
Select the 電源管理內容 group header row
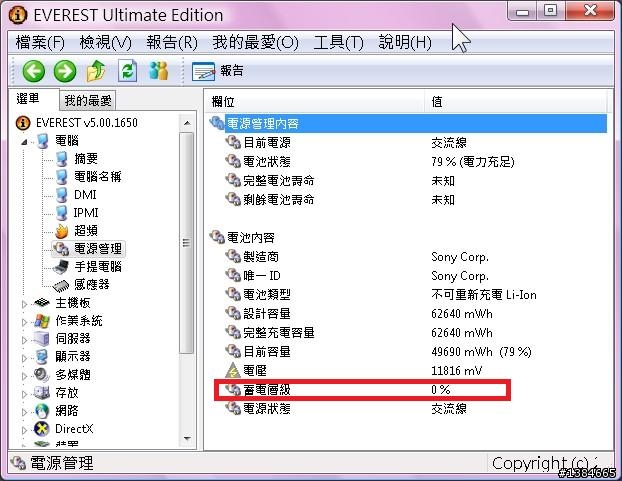(x=407, y=124)
